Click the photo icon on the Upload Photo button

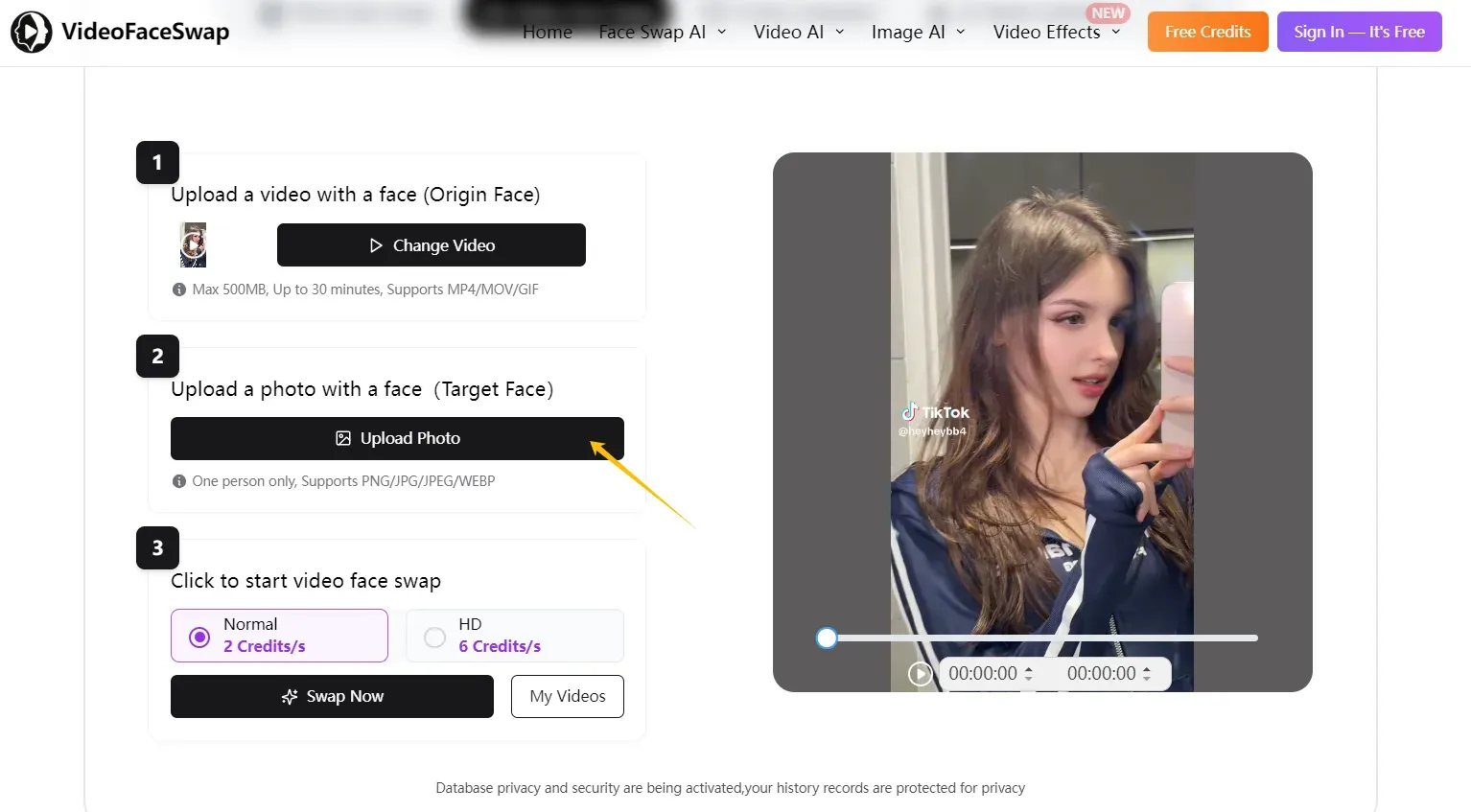tap(343, 437)
